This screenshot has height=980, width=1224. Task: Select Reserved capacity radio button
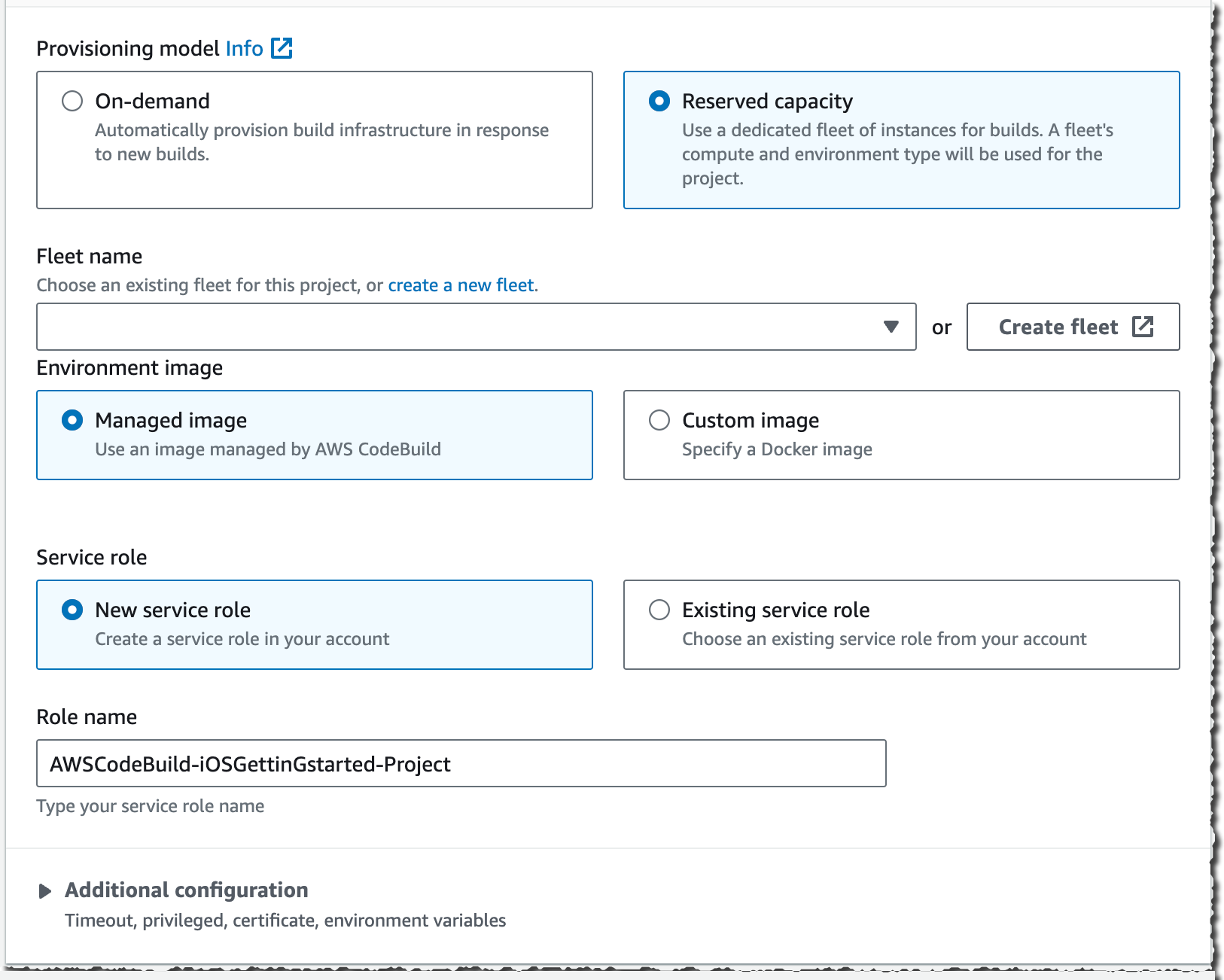[x=659, y=101]
